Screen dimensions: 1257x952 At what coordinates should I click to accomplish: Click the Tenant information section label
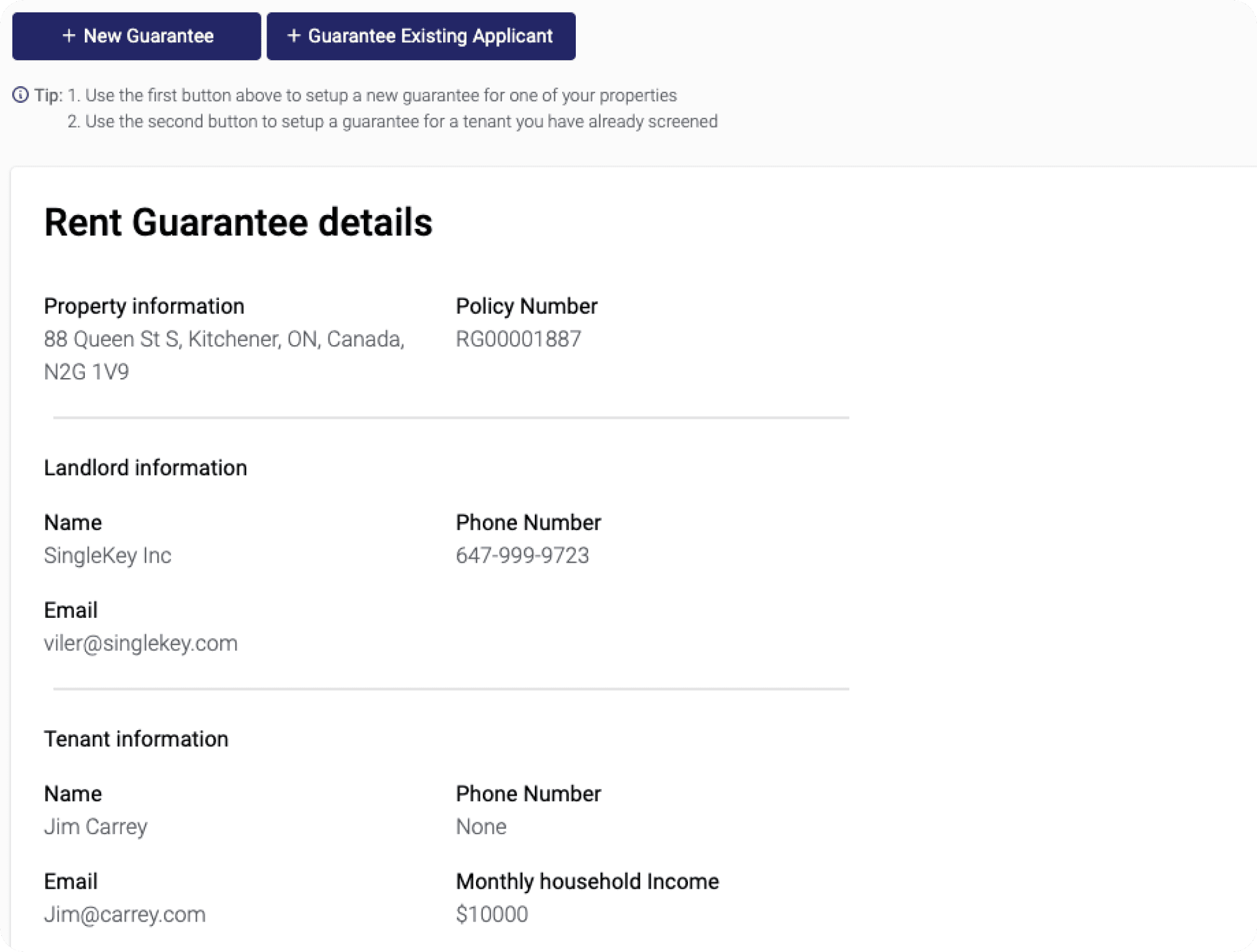coord(136,739)
